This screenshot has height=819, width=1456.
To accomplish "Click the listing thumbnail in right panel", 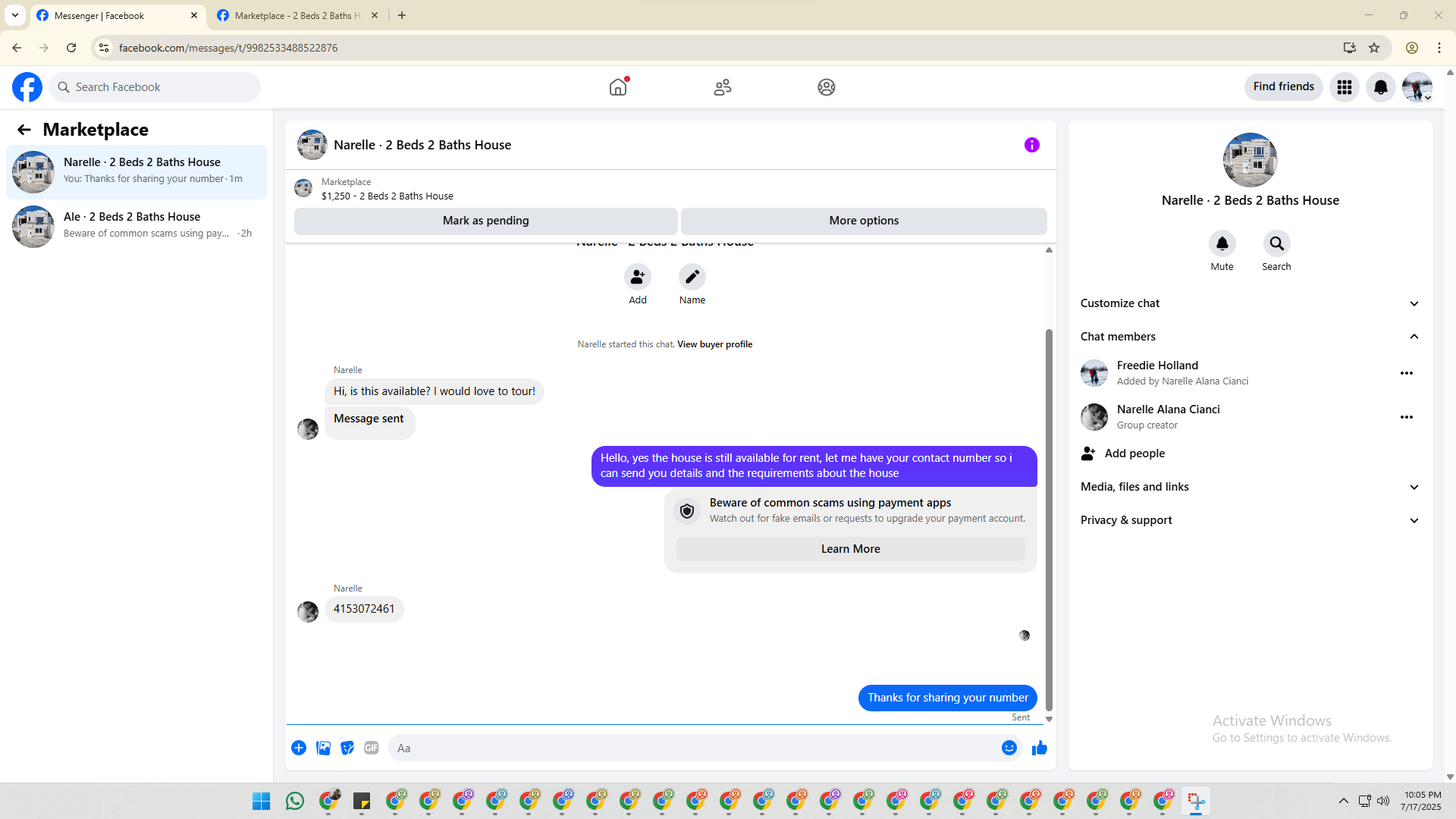I will pyautogui.click(x=1250, y=160).
